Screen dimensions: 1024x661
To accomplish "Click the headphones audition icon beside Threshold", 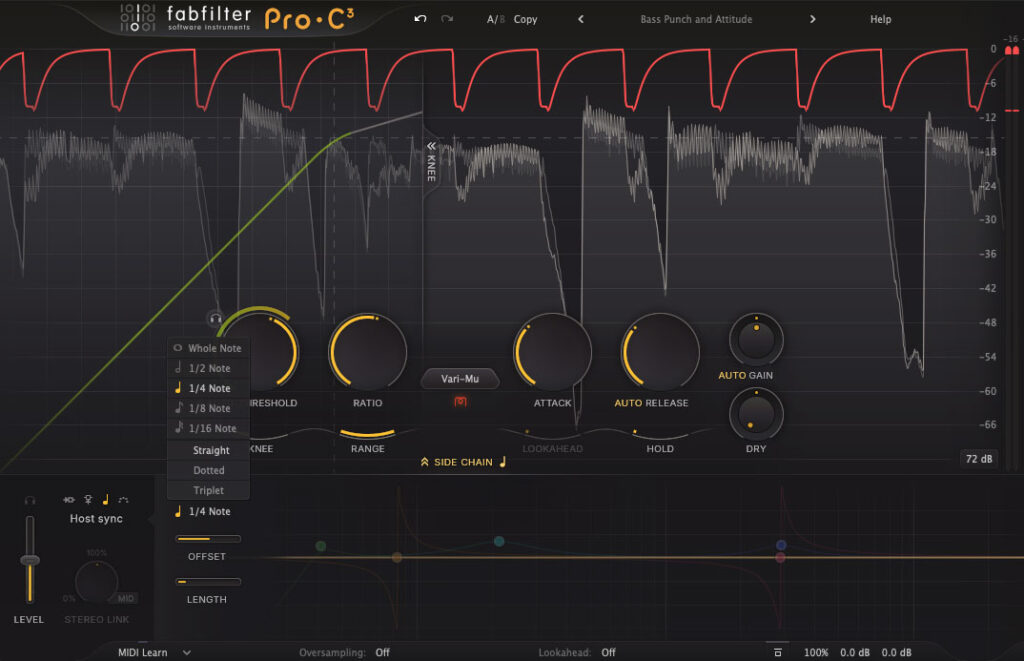I will tap(215, 319).
